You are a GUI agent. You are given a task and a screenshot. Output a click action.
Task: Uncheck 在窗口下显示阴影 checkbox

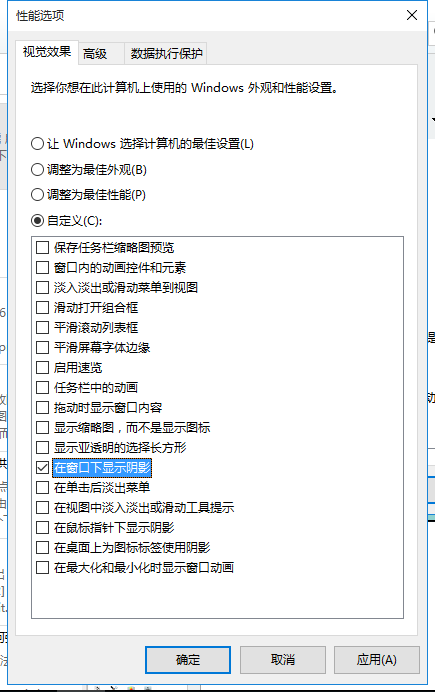click(x=42, y=467)
